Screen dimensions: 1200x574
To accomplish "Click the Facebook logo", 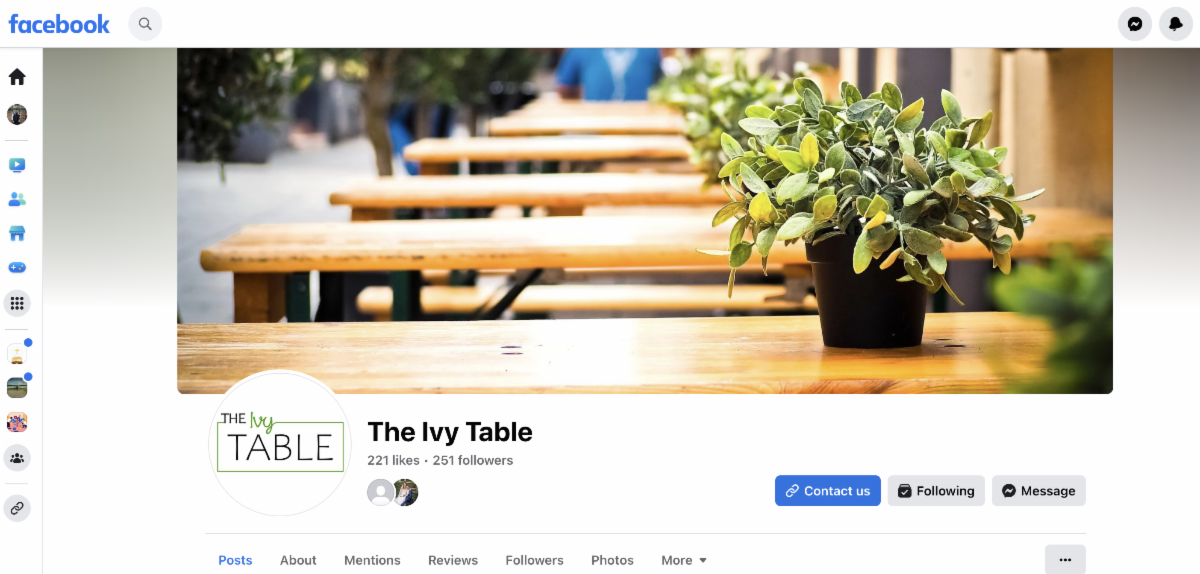I will [59, 24].
